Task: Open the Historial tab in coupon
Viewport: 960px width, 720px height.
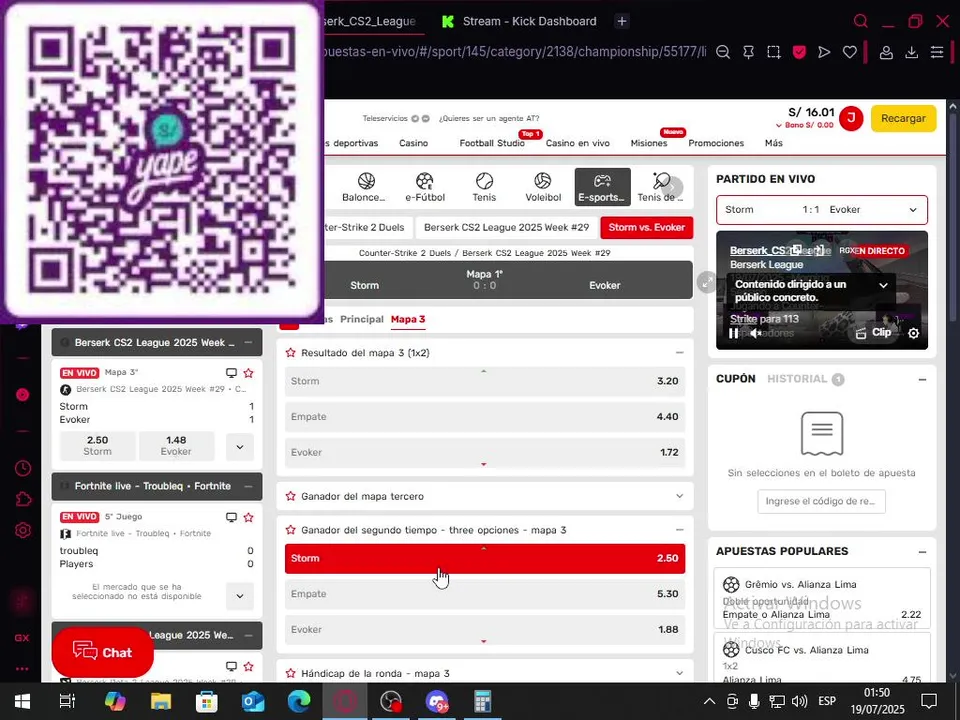Action: tap(797, 379)
